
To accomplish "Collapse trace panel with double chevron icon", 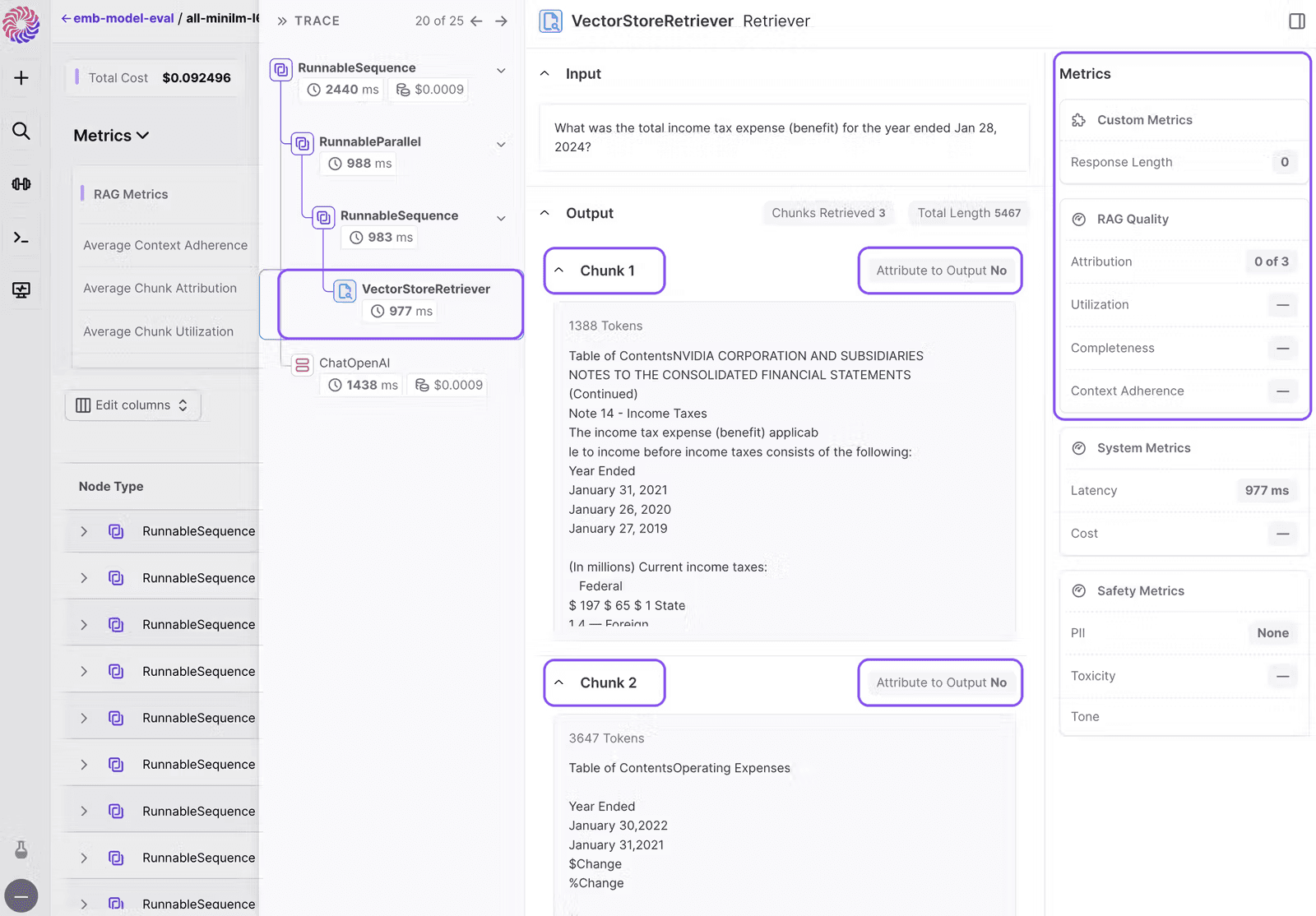I will (x=282, y=21).
